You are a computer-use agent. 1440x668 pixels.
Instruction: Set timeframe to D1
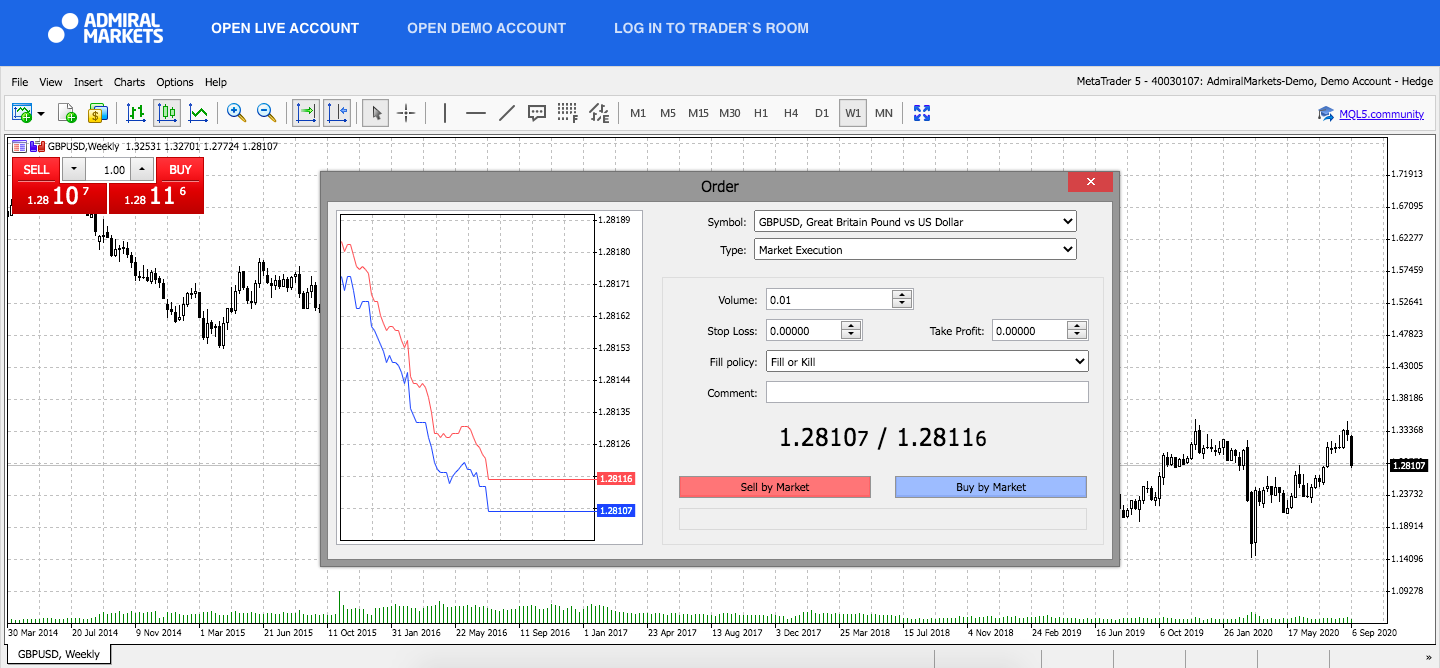pos(822,113)
